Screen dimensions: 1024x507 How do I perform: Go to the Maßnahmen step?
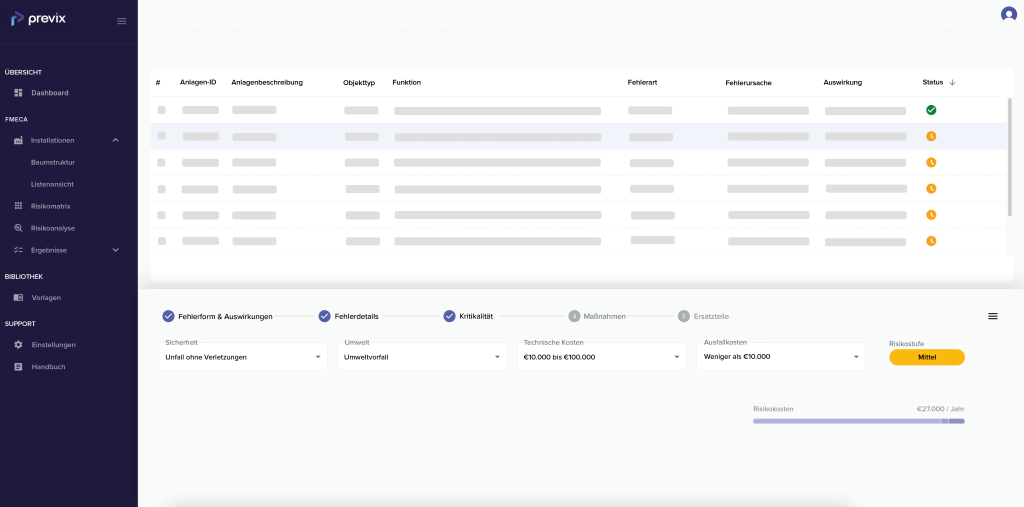click(x=597, y=316)
